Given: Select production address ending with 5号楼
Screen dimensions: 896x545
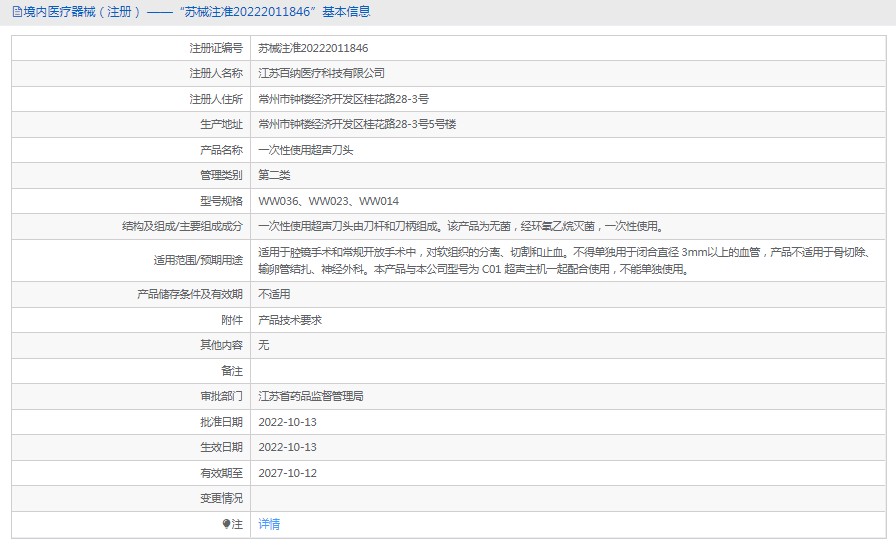Looking at the screenshot, I should [x=357, y=124].
